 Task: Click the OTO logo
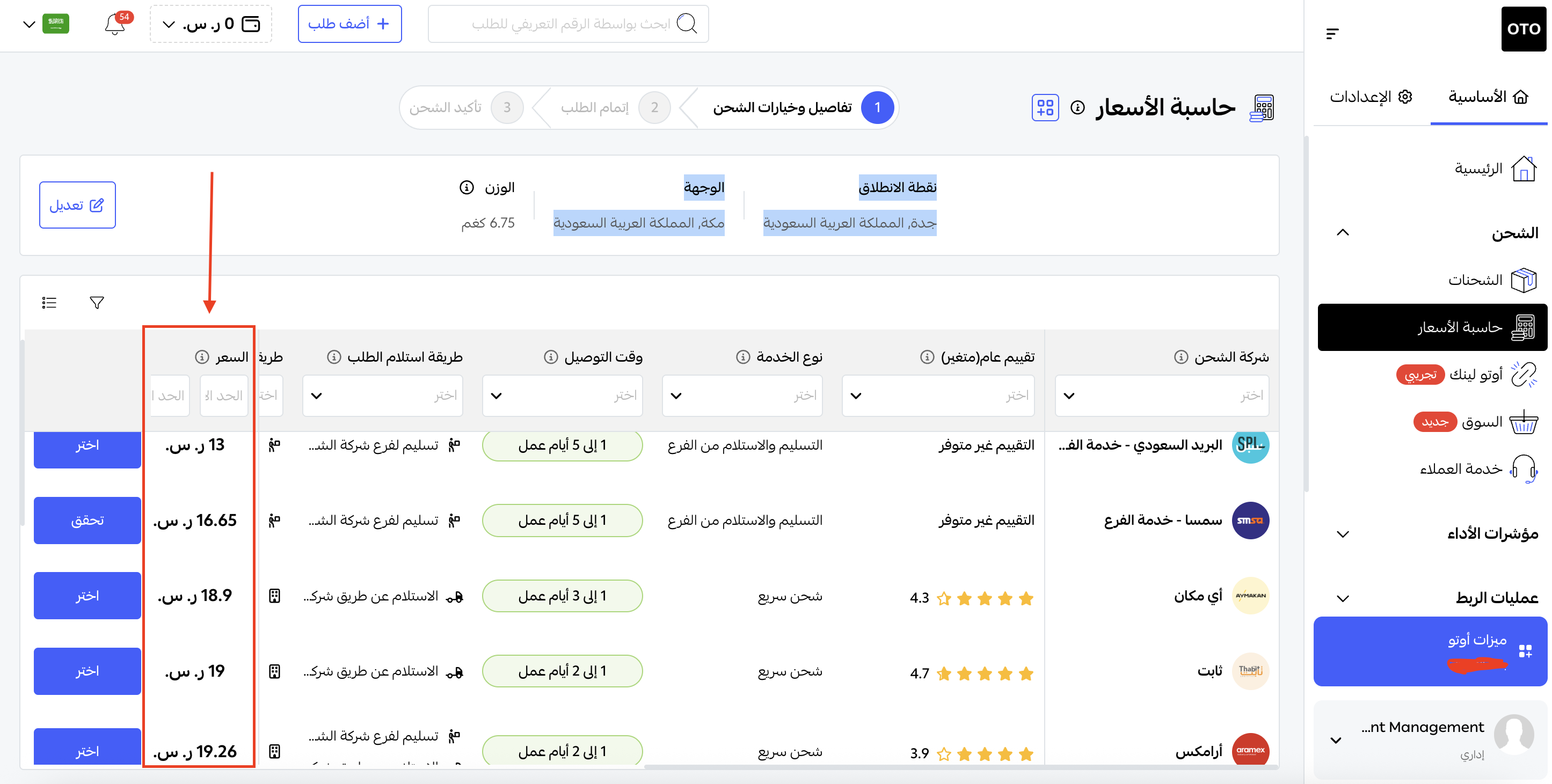[x=1523, y=29]
